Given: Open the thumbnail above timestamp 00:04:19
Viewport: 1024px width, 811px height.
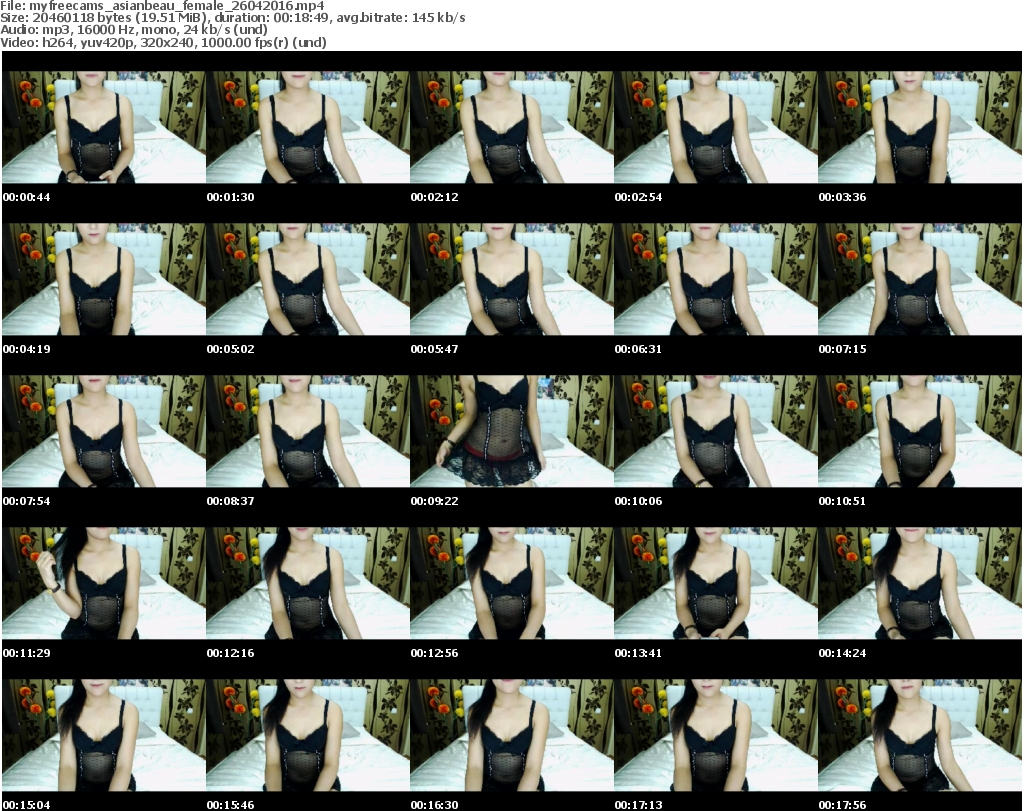Looking at the screenshot, I should (104, 279).
